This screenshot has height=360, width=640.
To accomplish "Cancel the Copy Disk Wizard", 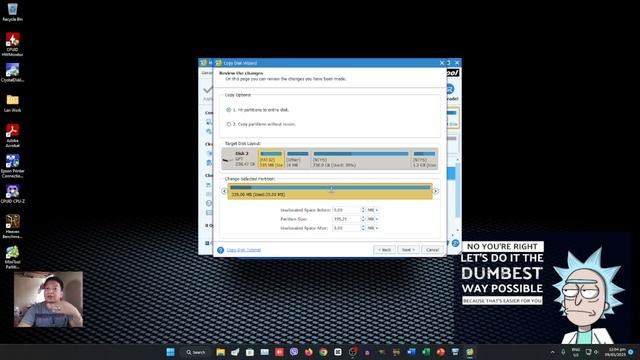I will (432, 249).
